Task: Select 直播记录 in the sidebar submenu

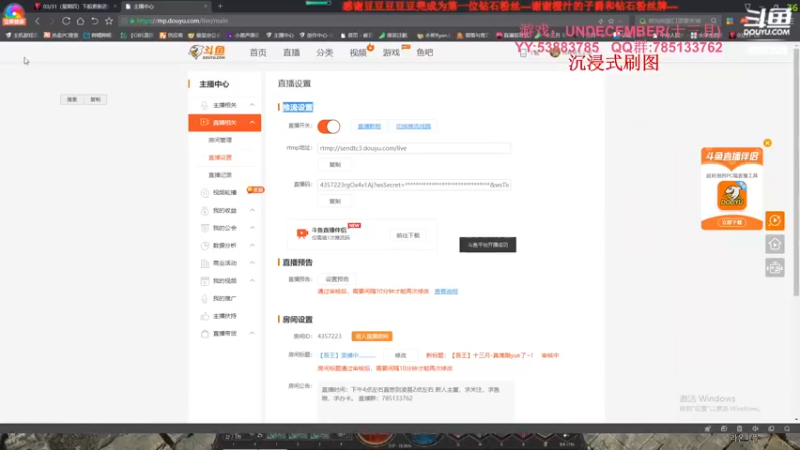Action: click(220, 175)
